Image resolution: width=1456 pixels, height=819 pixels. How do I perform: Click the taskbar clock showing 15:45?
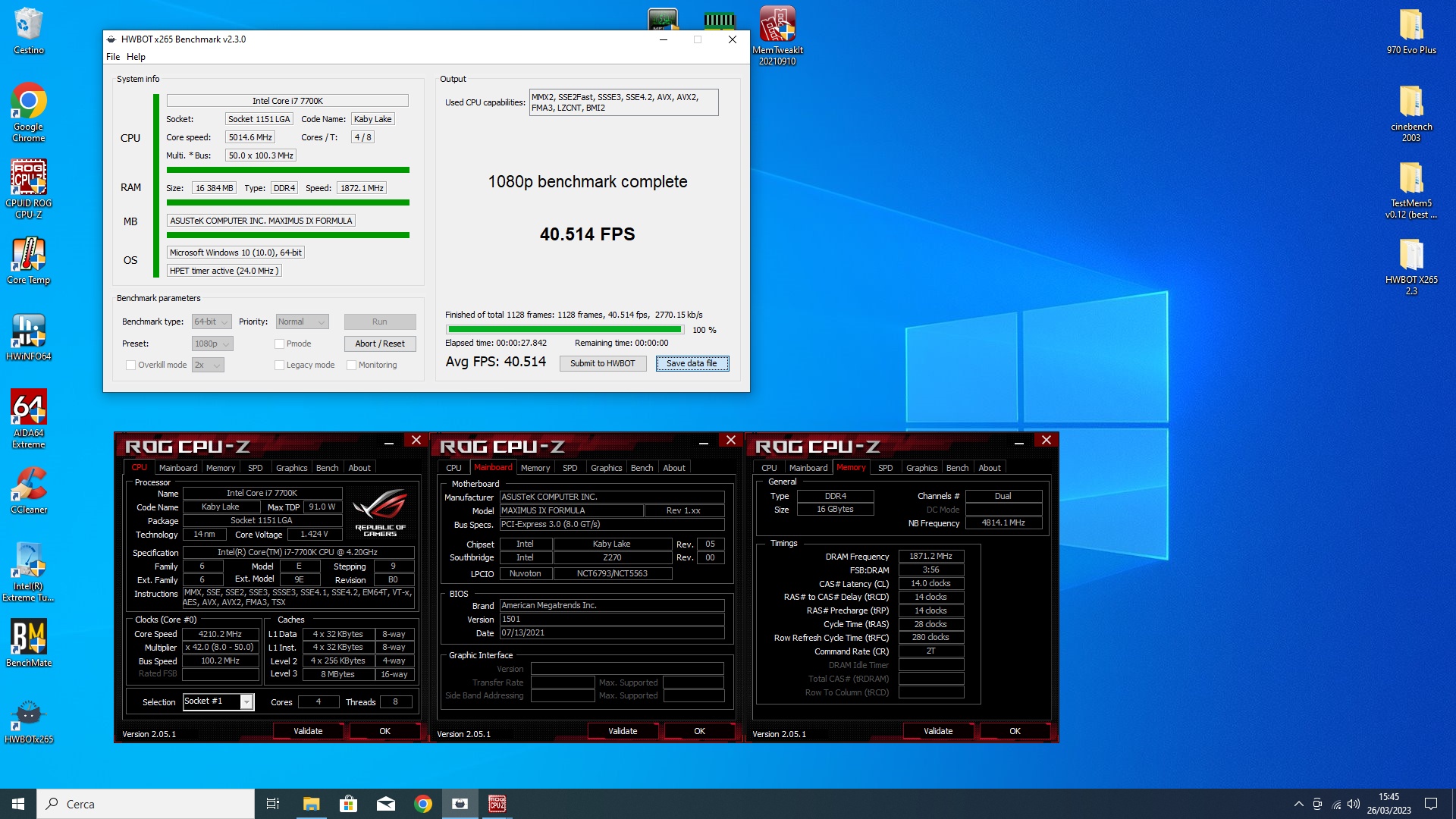(1389, 804)
